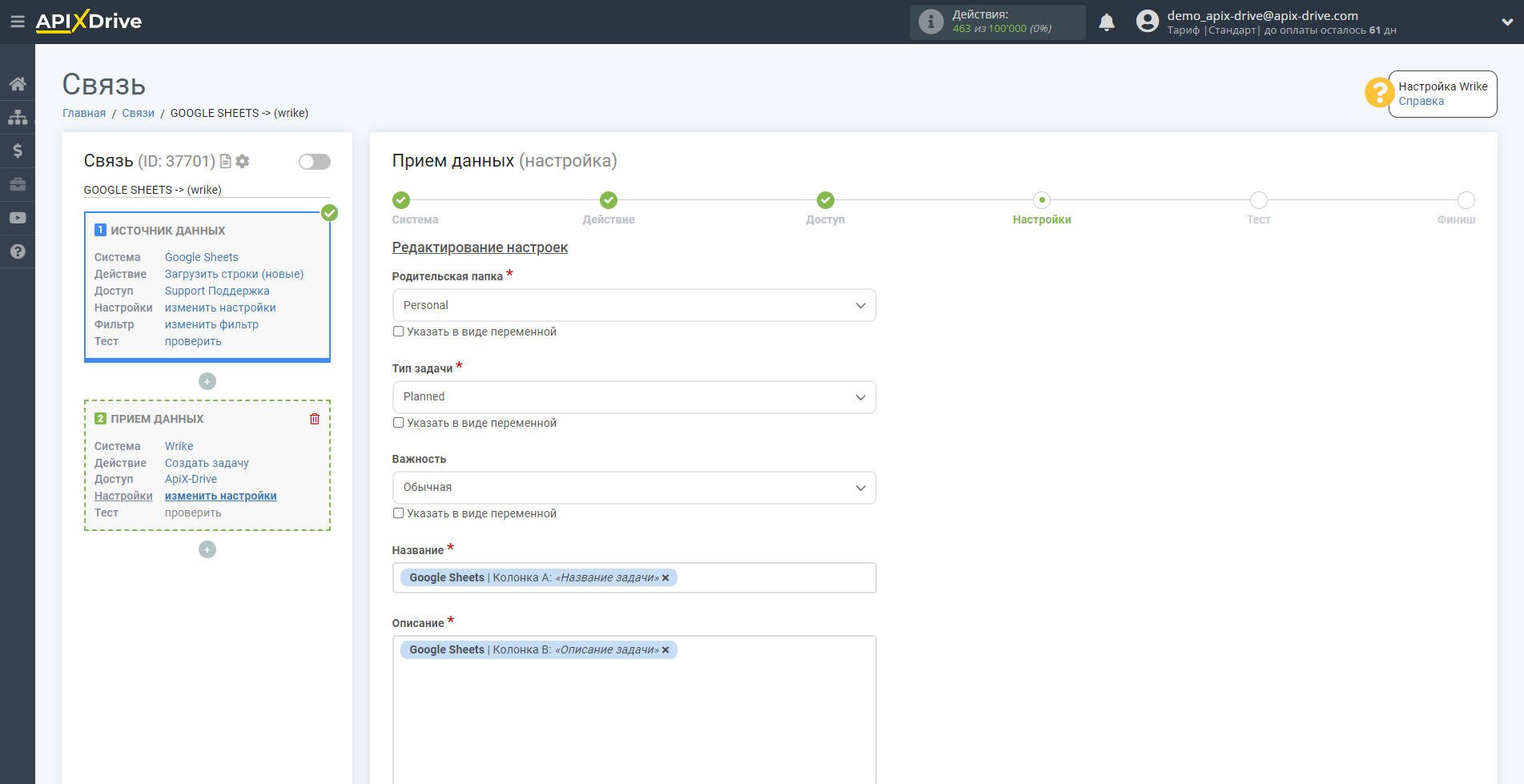The width and height of the screenshot is (1524, 784).
Task: Click the receiver проверить test link
Action: (x=193, y=513)
